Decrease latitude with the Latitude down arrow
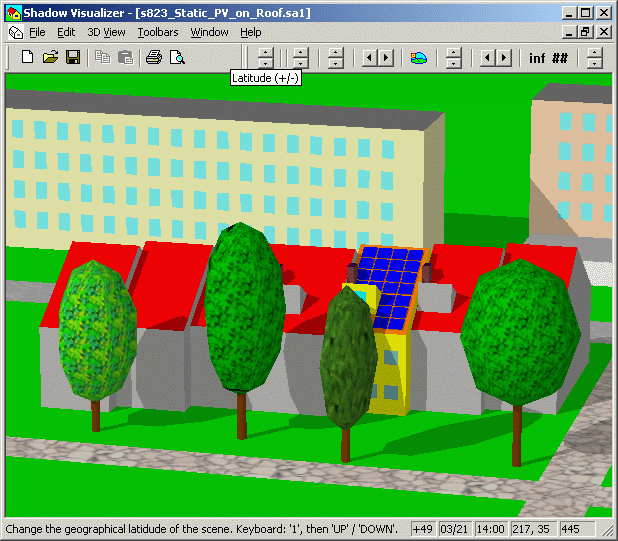Viewport: 618px width, 541px height. [266, 63]
